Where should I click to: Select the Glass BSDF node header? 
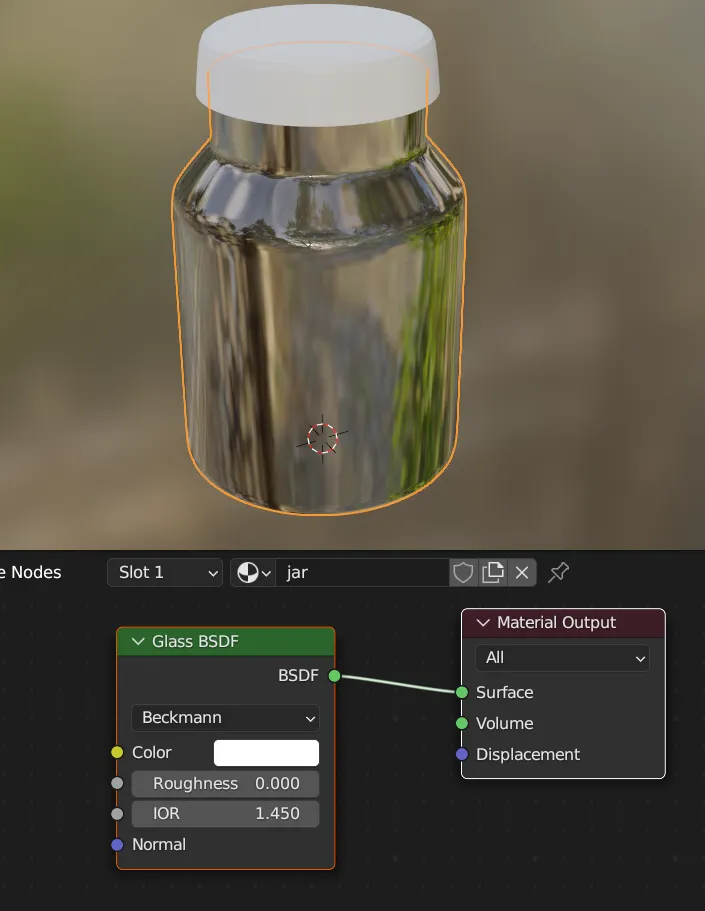226,641
